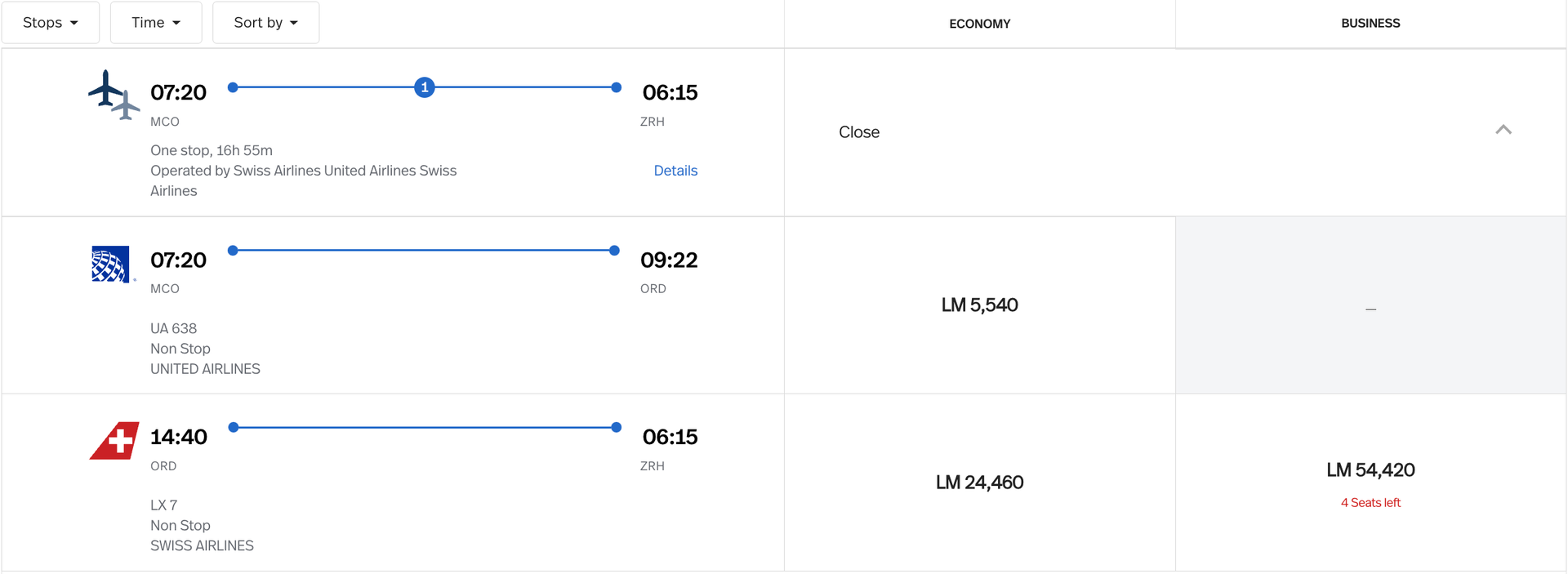
Task: Click the Swiss Airlines logo icon
Action: pyautogui.click(x=113, y=440)
